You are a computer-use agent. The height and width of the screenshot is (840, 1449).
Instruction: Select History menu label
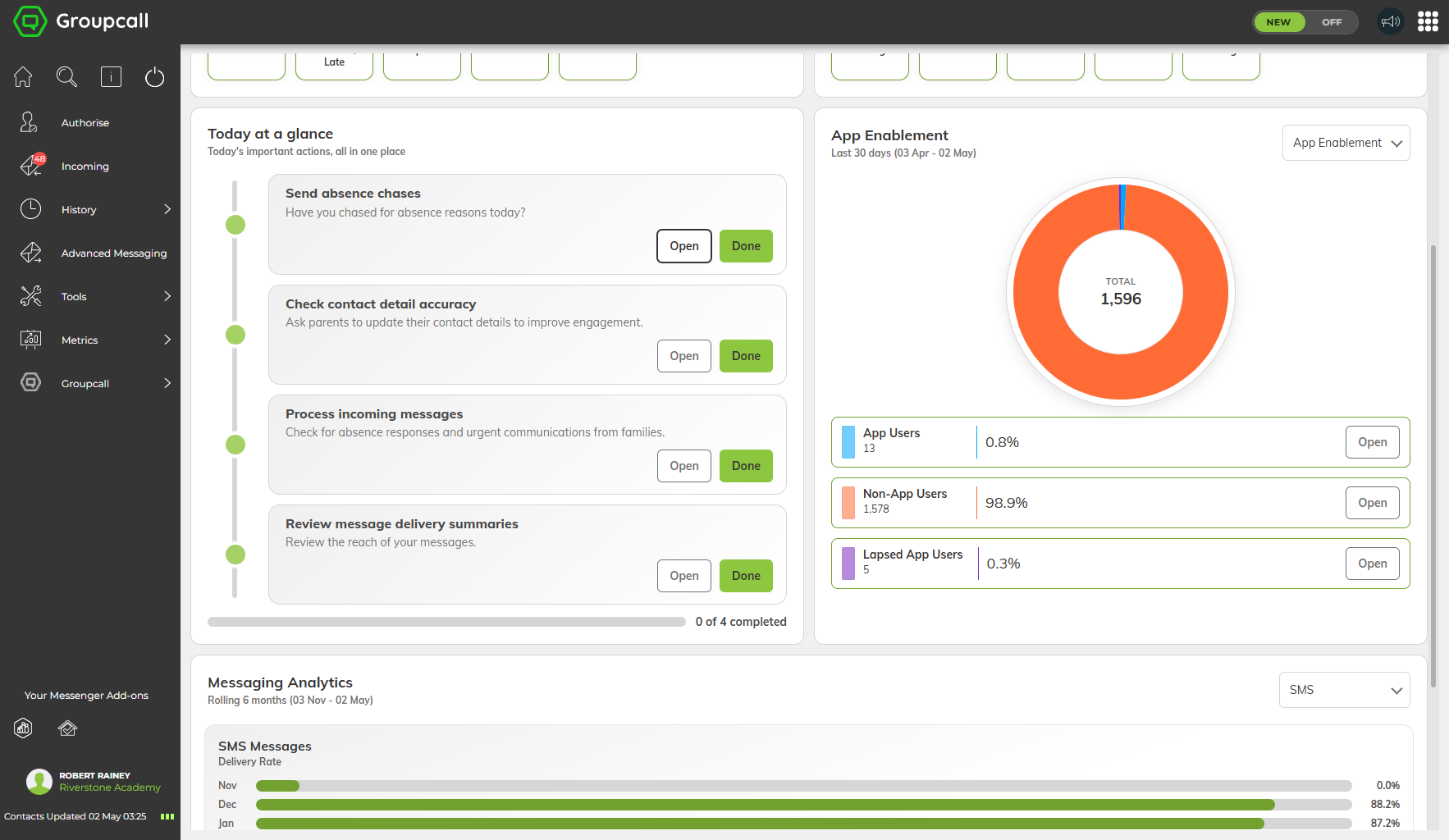(x=79, y=210)
